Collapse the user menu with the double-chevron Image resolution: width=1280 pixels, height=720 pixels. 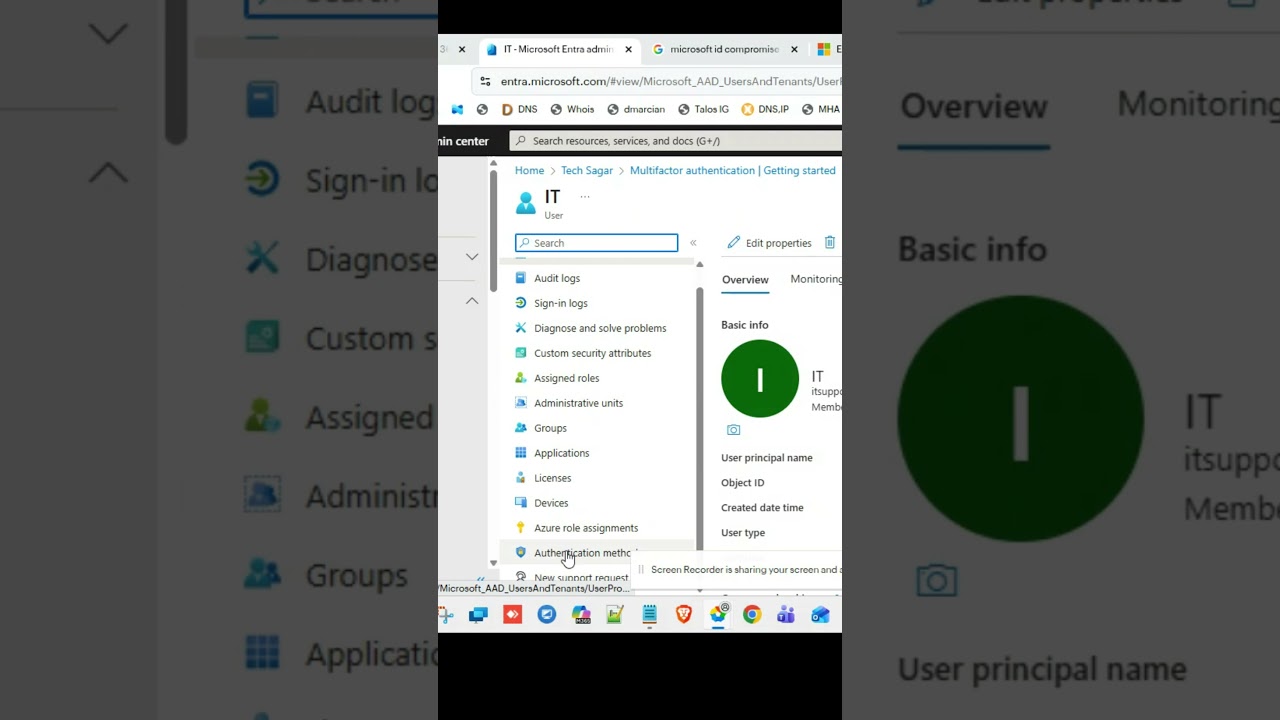(693, 243)
